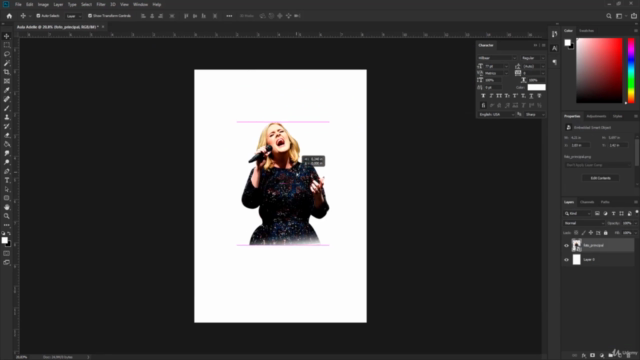Select the Eraser tool
Viewport: 640px width, 360px height.
click(7, 135)
